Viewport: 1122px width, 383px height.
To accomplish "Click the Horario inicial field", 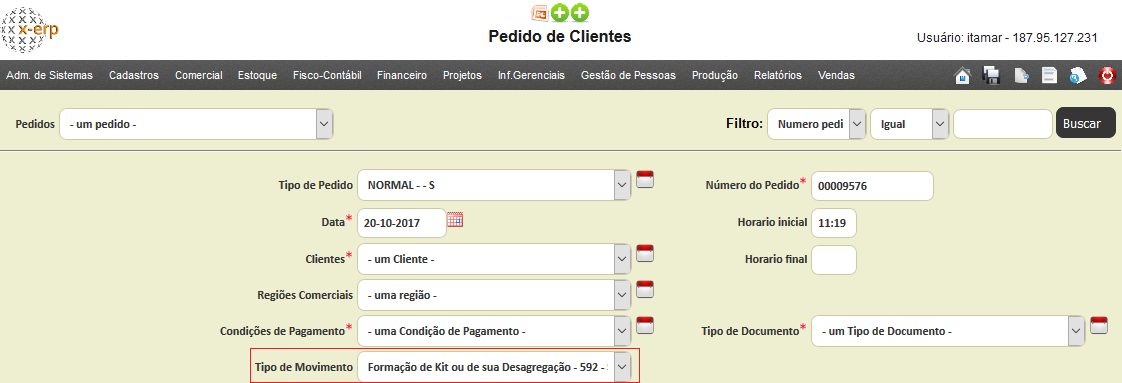I will tap(834, 223).
